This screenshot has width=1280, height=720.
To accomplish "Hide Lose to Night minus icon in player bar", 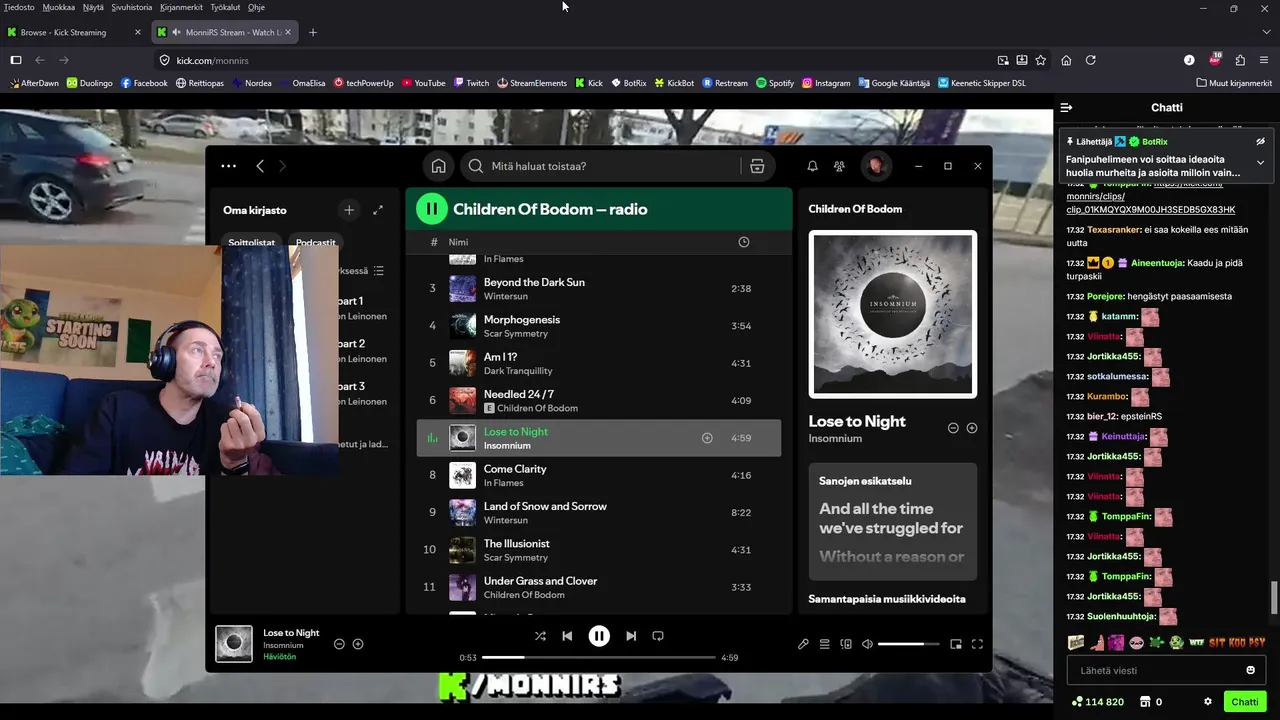I will (339, 644).
